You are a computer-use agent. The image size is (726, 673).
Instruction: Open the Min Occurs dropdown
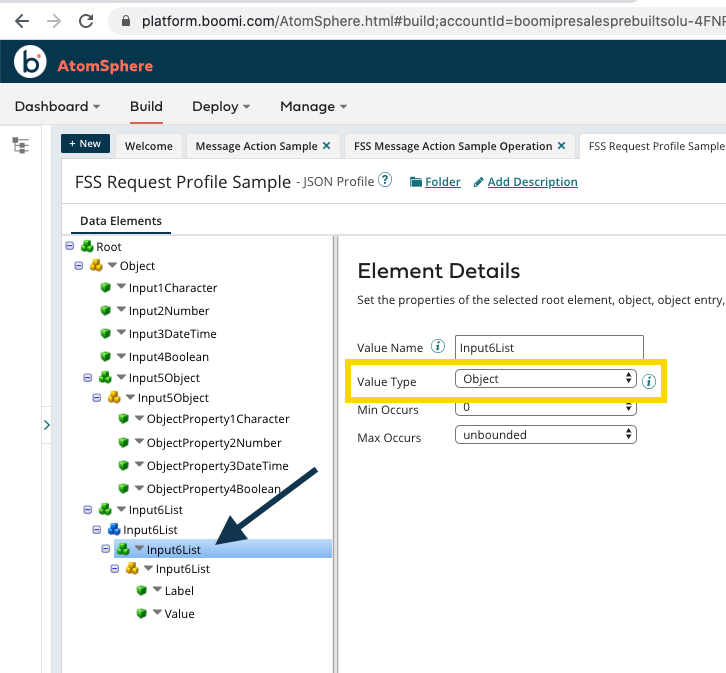(544, 409)
